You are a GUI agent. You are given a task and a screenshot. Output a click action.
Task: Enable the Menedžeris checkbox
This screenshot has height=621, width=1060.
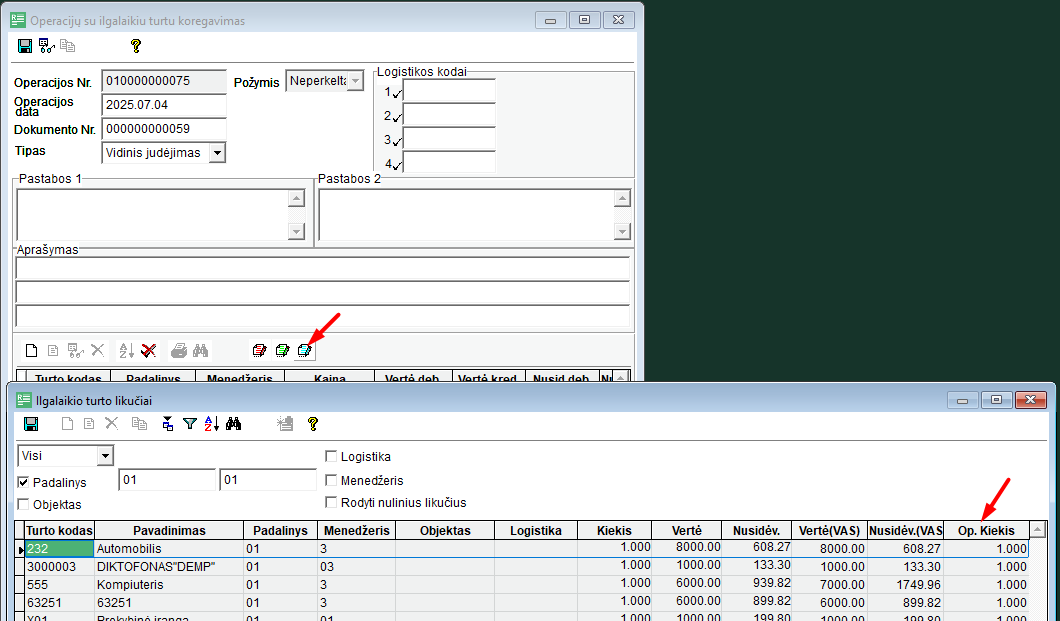(x=331, y=480)
